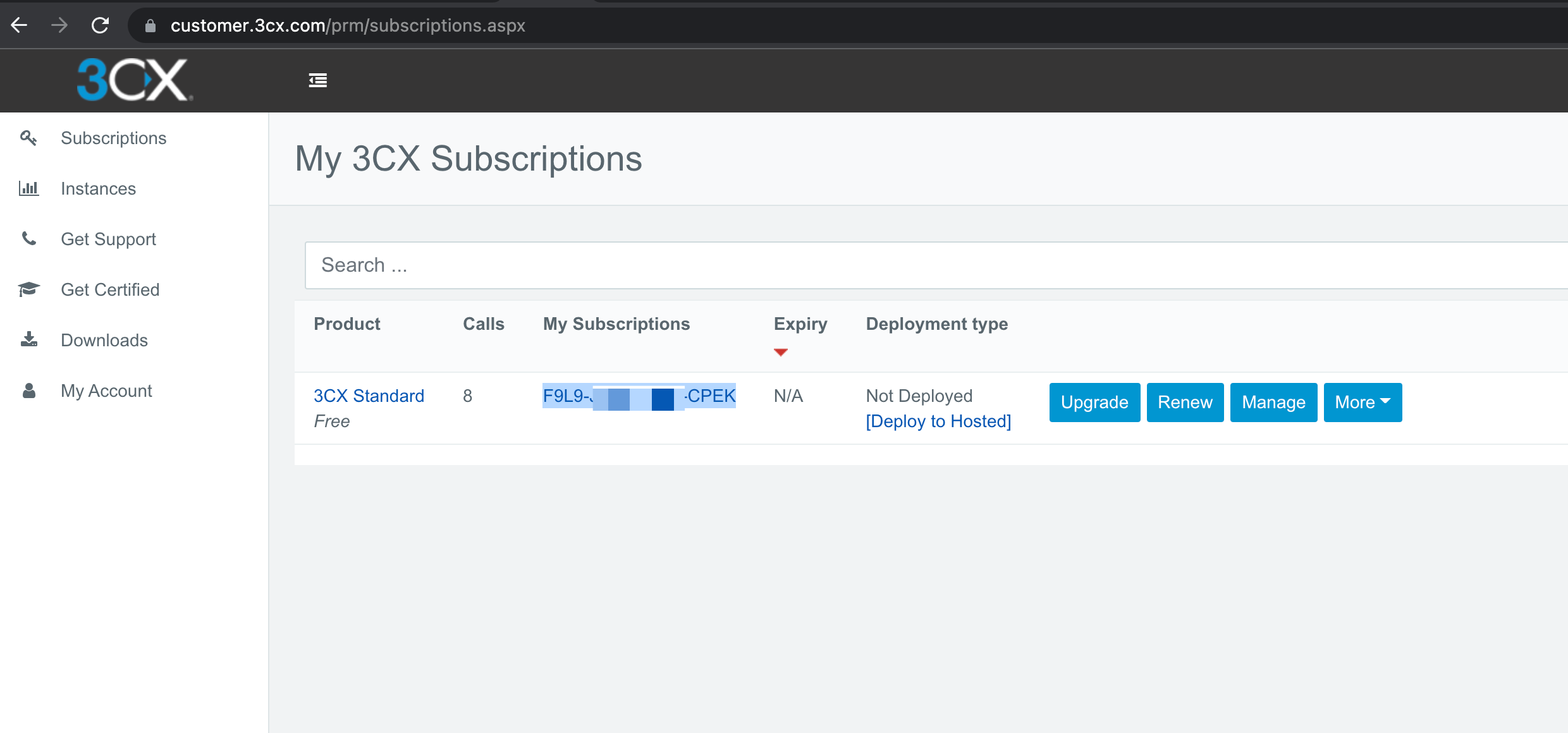Click the browser back arrow

tap(20, 25)
